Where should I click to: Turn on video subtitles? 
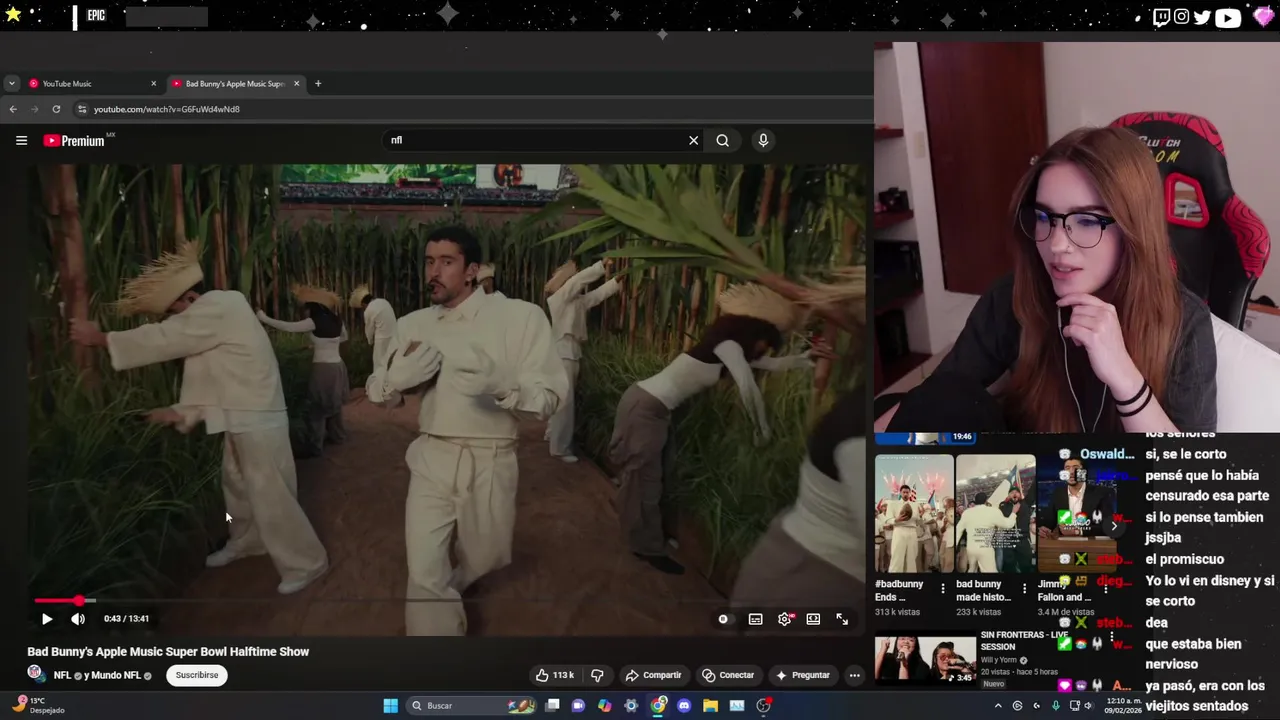click(x=755, y=619)
